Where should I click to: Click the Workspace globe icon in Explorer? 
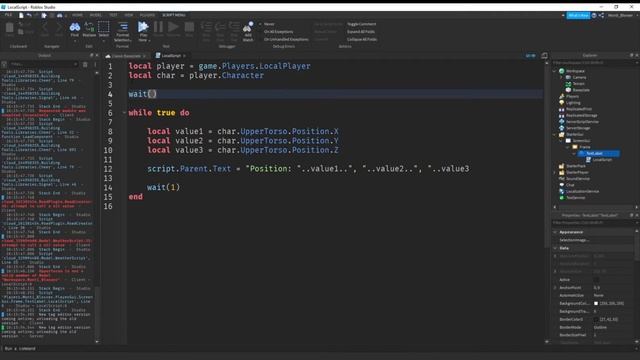click(562, 71)
